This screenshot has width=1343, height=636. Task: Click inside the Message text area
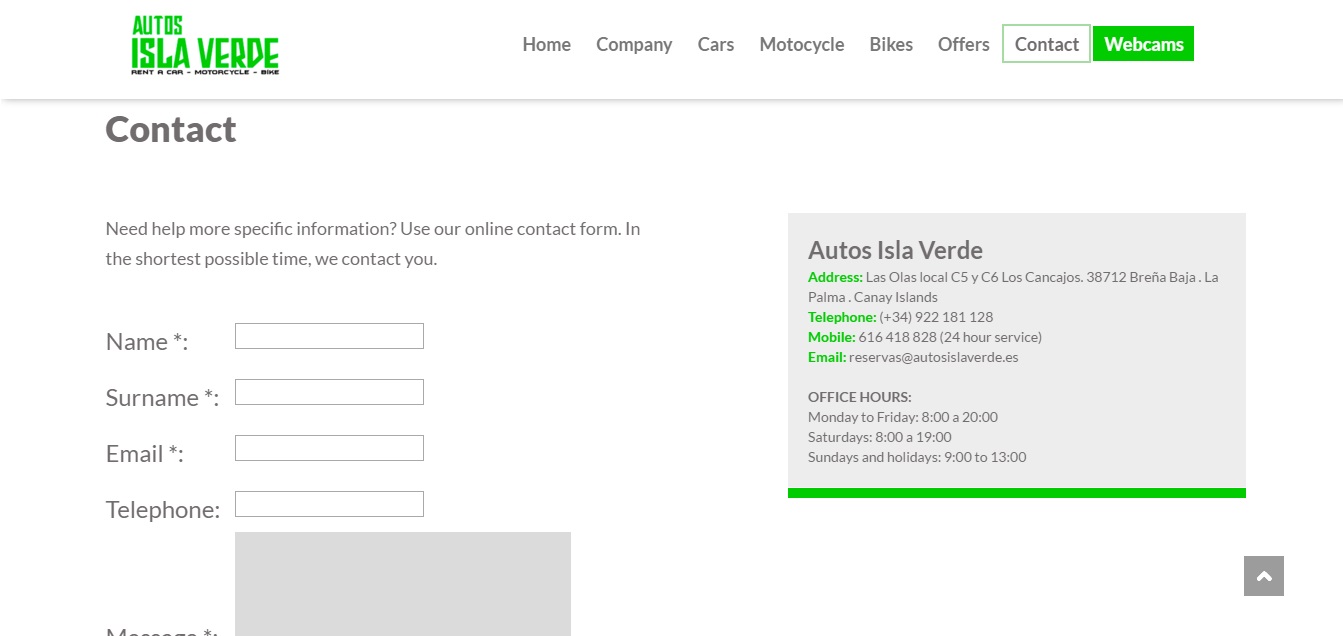tap(403, 584)
